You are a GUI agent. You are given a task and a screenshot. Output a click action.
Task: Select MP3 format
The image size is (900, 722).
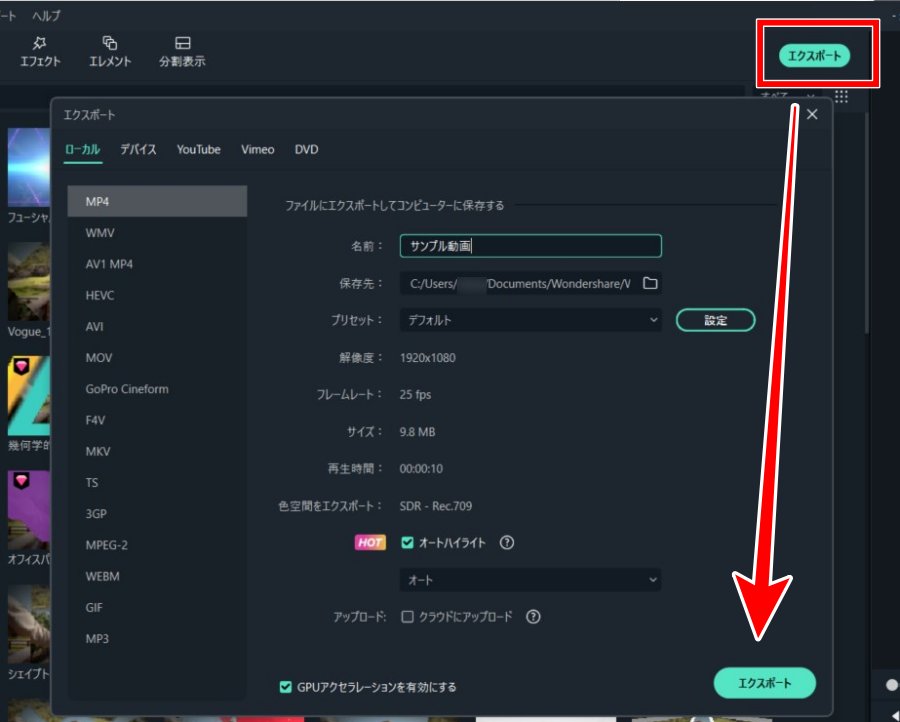tap(157, 639)
